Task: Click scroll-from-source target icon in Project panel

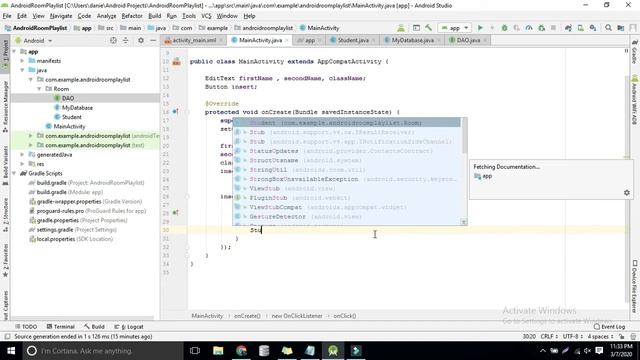Action: click(x=113, y=40)
